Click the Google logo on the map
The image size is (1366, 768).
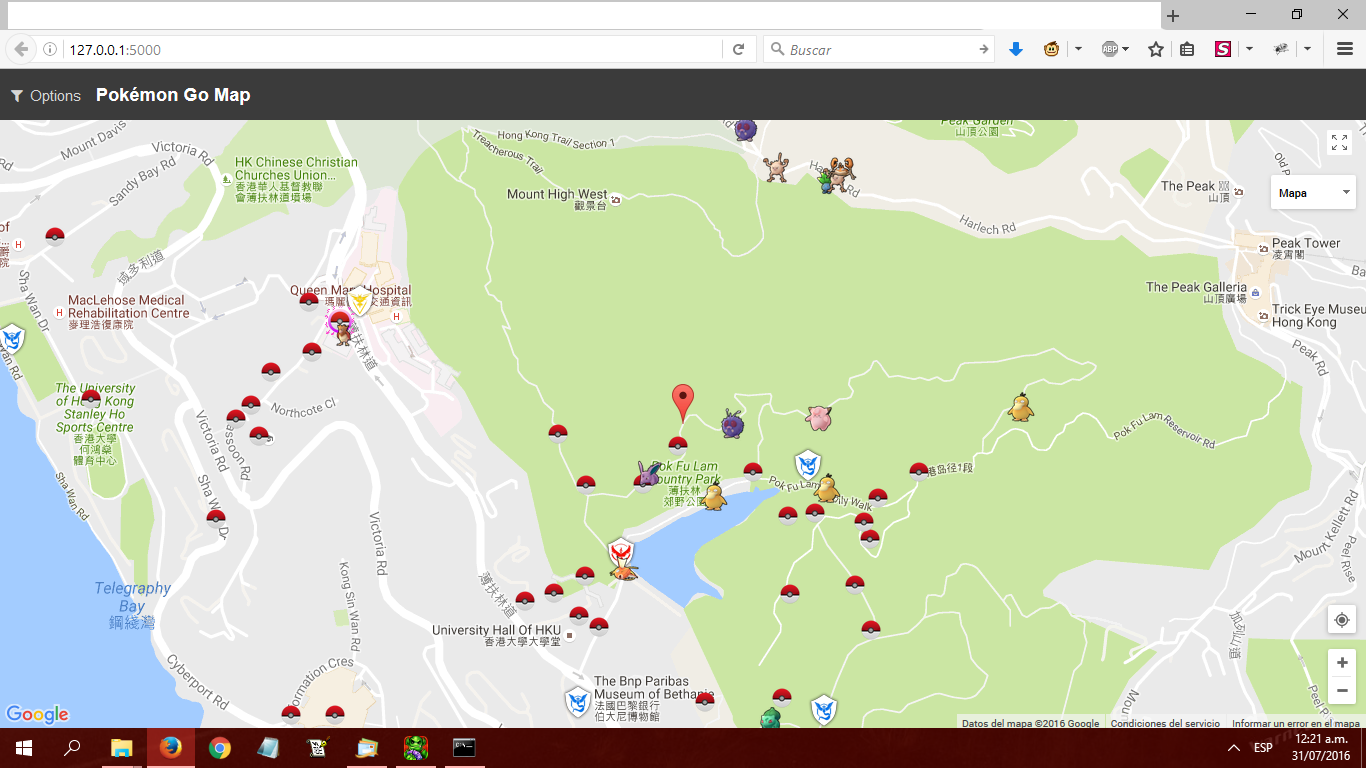(x=37, y=714)
